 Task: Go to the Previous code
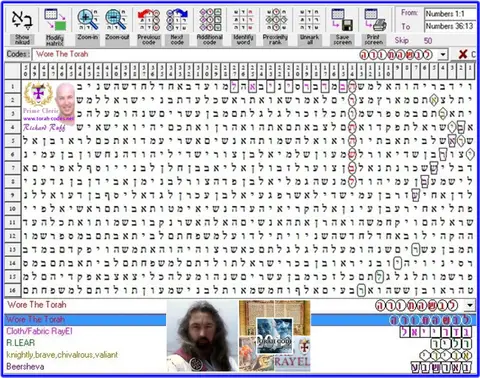149,26
